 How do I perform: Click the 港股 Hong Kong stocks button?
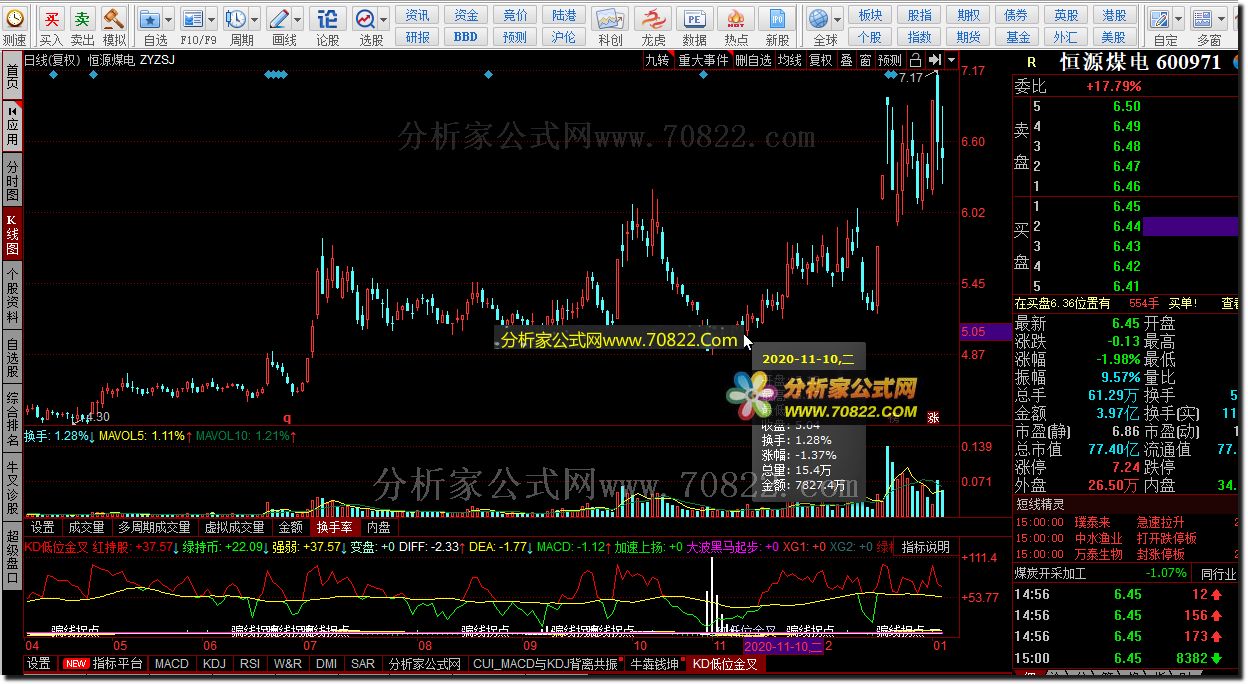click(1115, 15)
